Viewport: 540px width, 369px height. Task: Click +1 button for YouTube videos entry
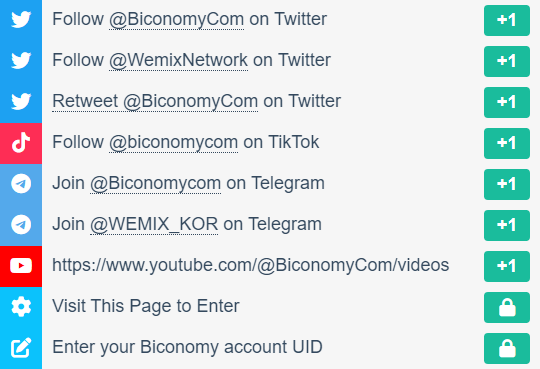507,266
